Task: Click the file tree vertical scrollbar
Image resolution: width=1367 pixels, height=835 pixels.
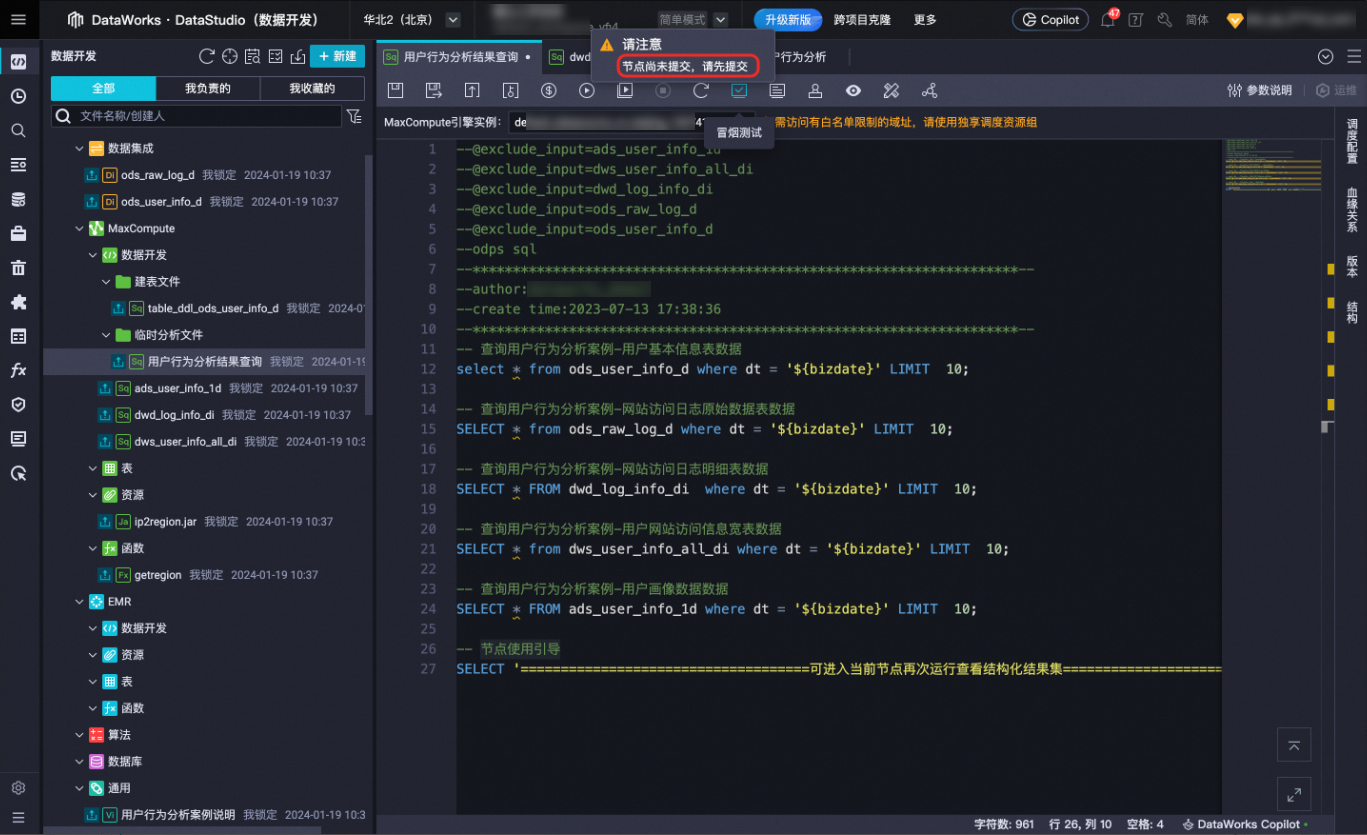Action: pos(369,285)
